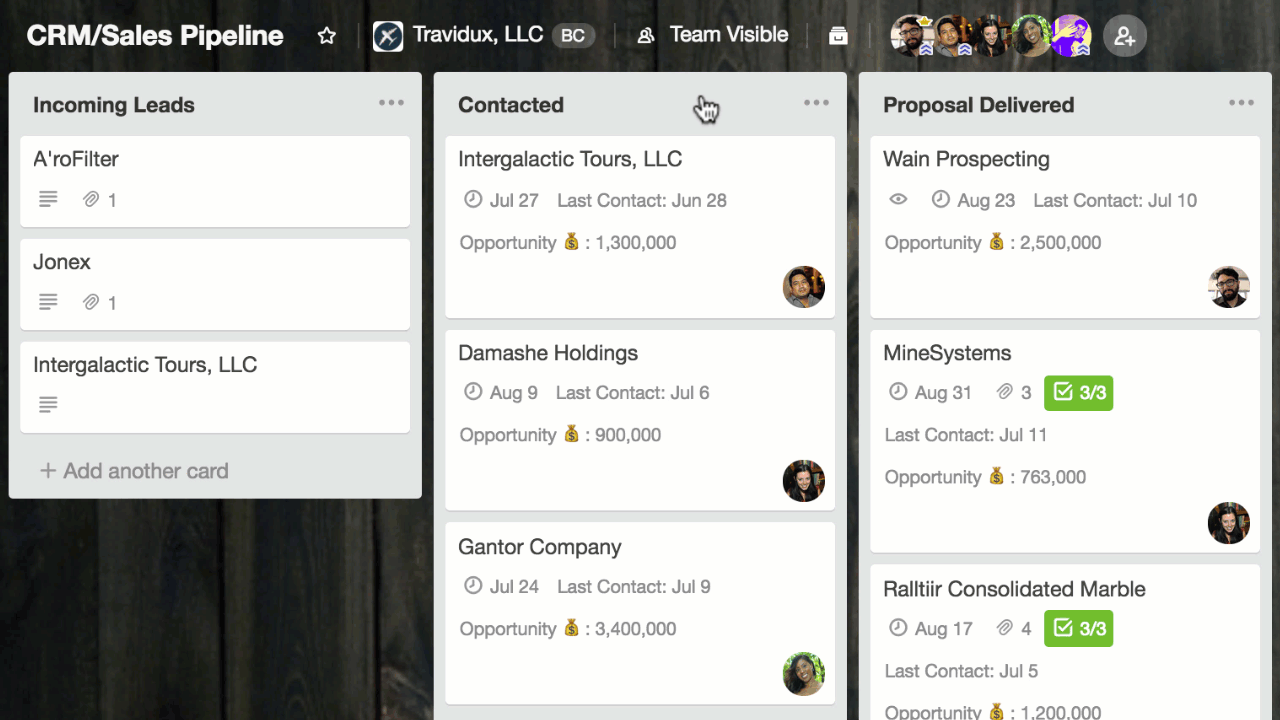Click A'roFilter card attachment icon
Image resolution: width=1280 pixels, height=720 pixels.
91,200
